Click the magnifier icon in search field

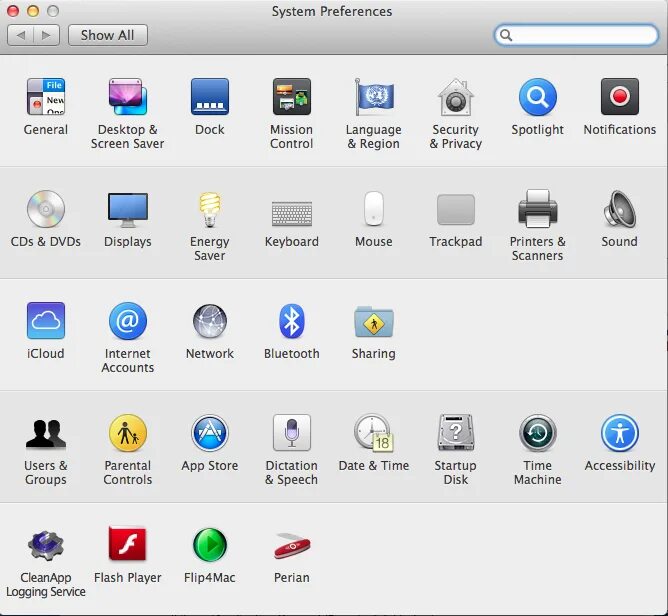[x=506, y=35]
